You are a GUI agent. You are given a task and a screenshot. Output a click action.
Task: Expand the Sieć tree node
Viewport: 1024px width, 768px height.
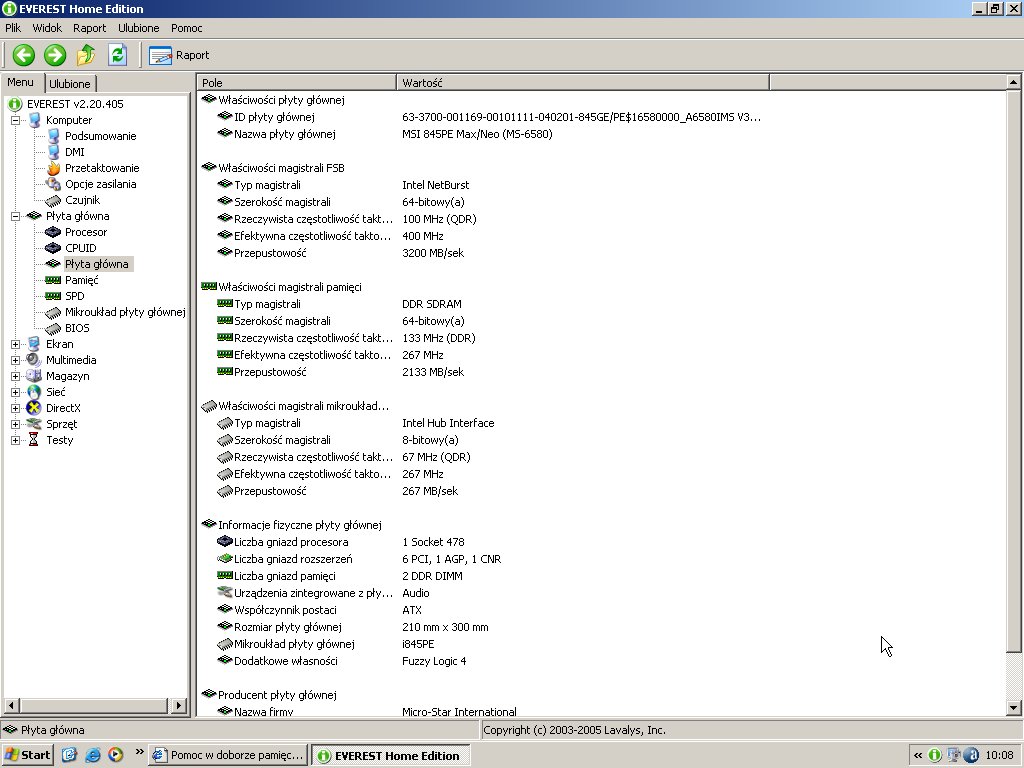16,392
